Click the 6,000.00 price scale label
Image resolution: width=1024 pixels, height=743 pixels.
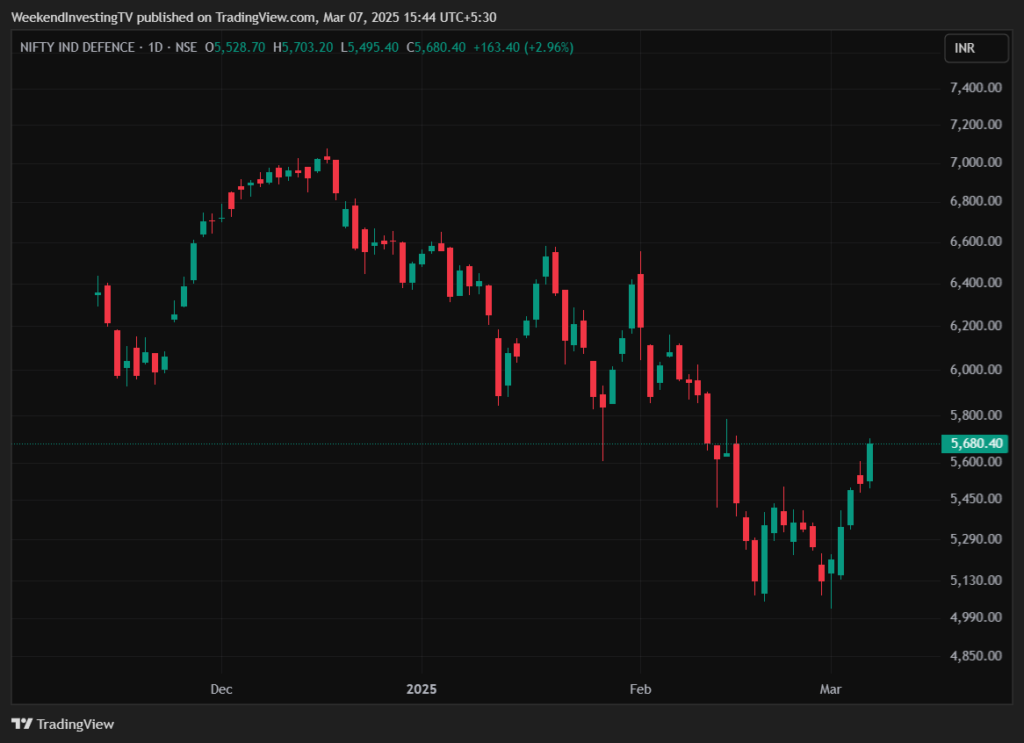pos(975,370)
